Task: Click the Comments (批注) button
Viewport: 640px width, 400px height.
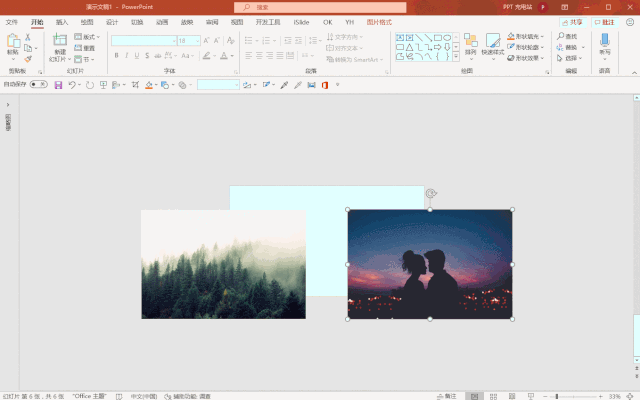Action: [604, 21]
